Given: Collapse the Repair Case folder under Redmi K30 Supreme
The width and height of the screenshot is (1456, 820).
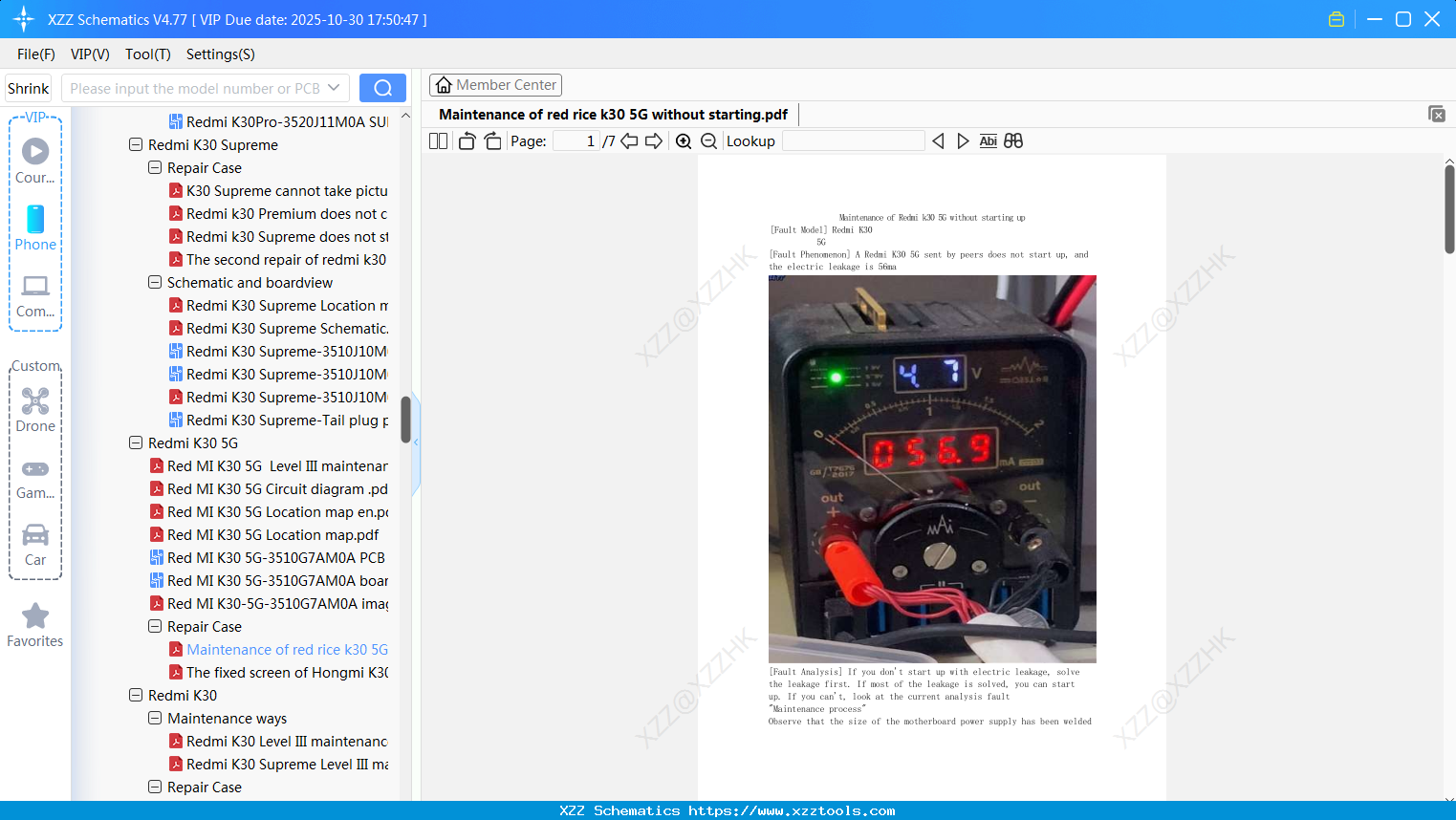Looking at the screenshot, I should [x=154, y=167].
